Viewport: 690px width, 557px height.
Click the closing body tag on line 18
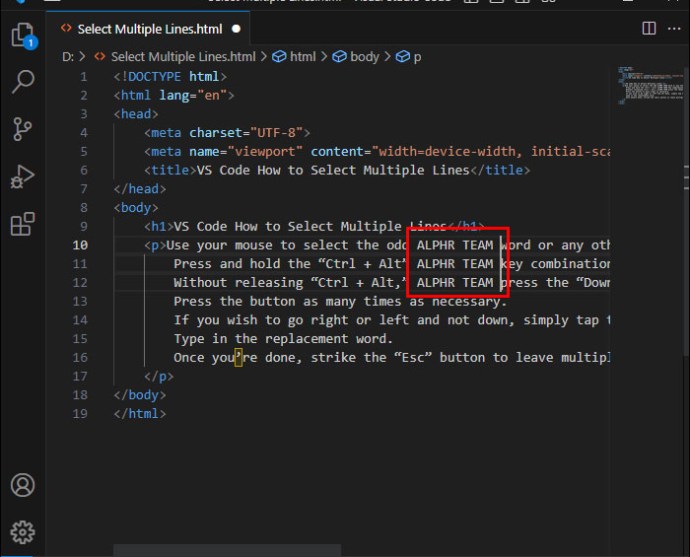[140, 395]
